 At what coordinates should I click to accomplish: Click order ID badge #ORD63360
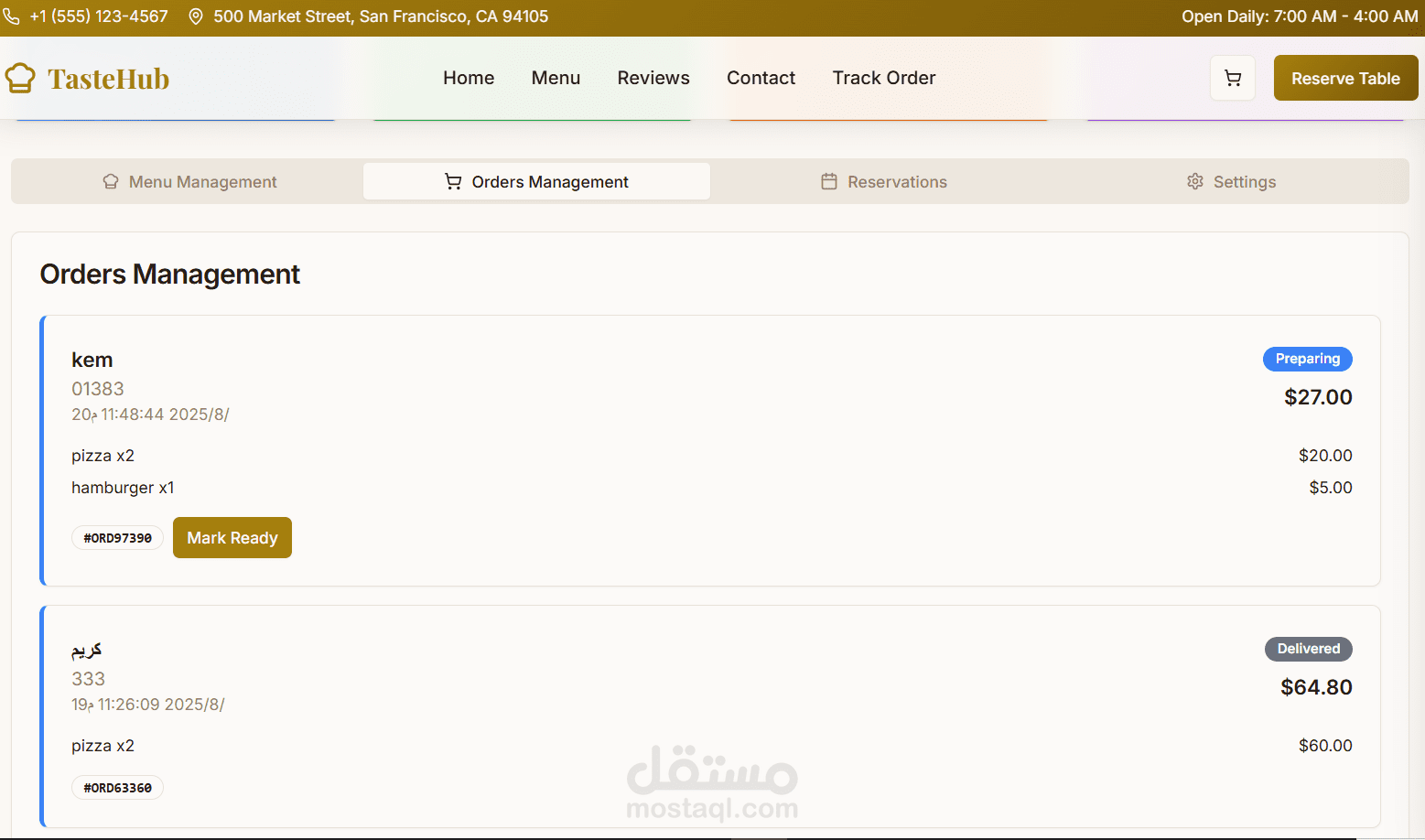click(x=117, y=788)
